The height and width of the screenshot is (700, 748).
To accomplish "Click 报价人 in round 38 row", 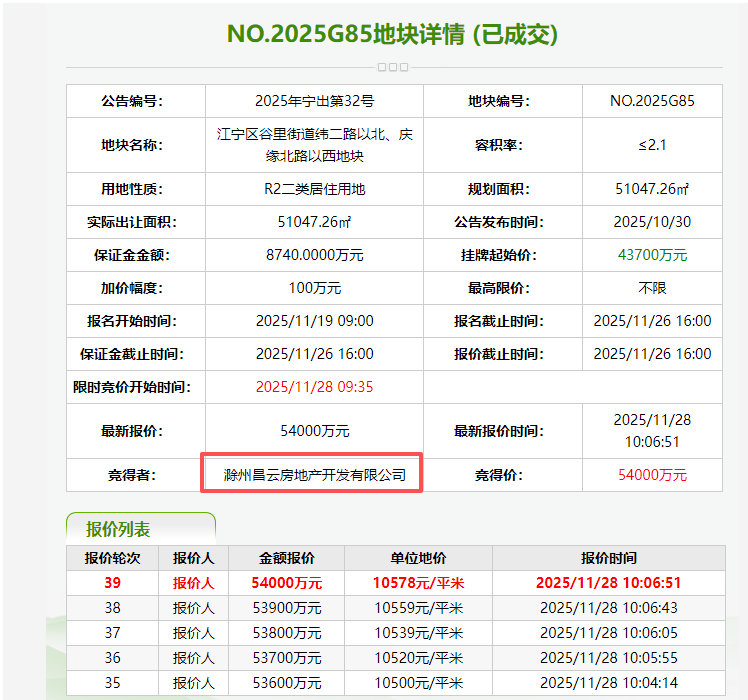I will click(193, 608).
